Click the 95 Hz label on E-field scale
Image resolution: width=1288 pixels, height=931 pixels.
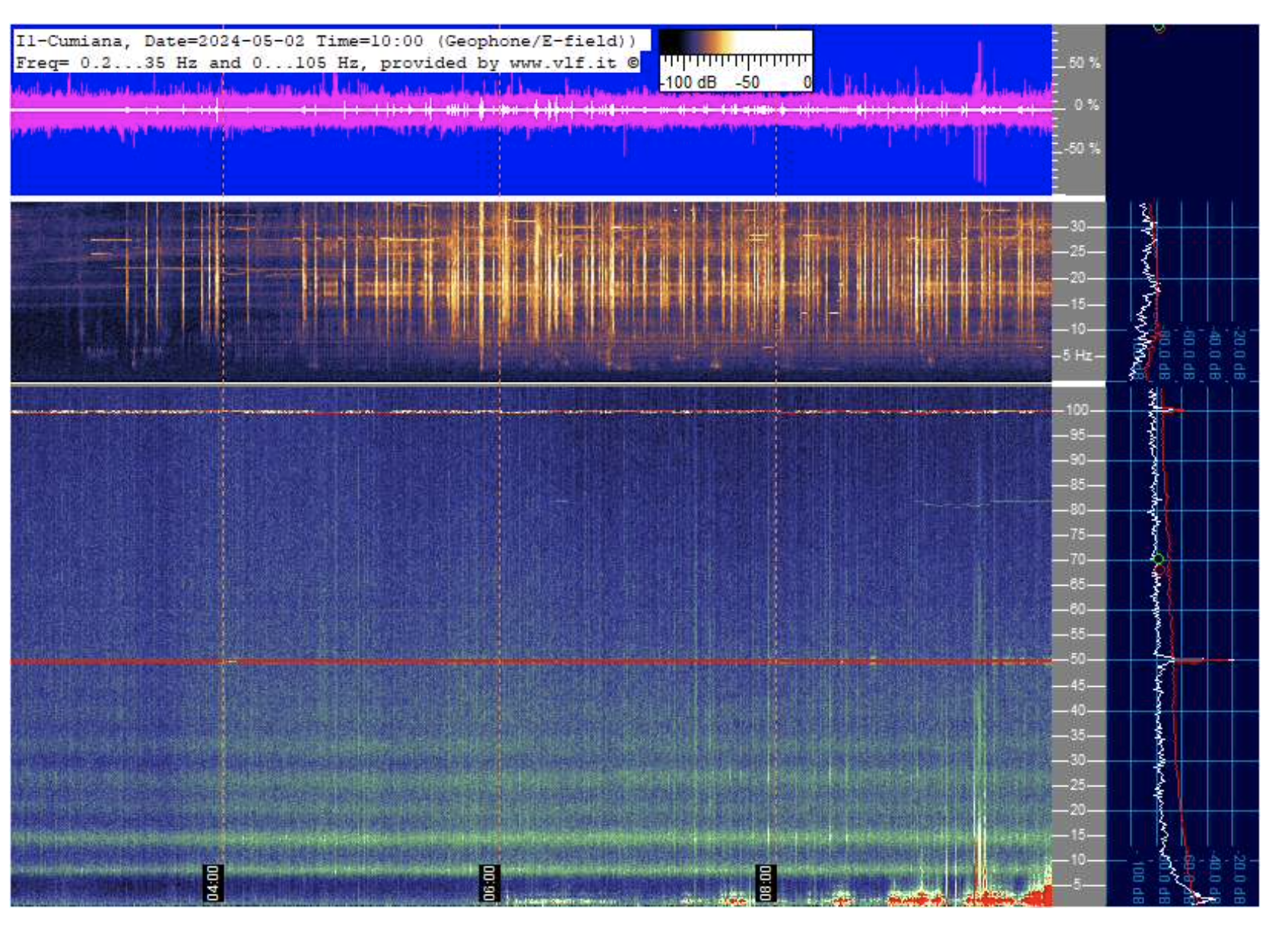point(1077,435)
